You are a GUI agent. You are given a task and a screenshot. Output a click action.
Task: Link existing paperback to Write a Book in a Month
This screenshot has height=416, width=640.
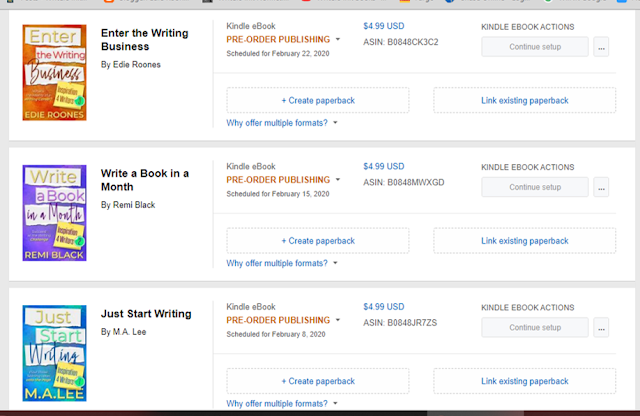[524, 240]
